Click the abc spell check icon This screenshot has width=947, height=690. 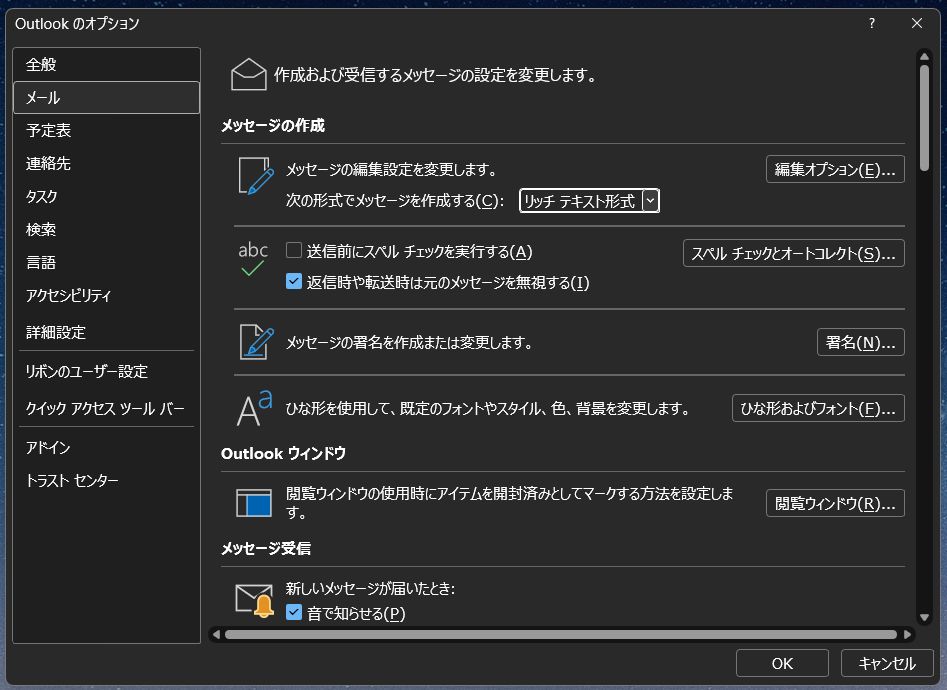point(253,258)
